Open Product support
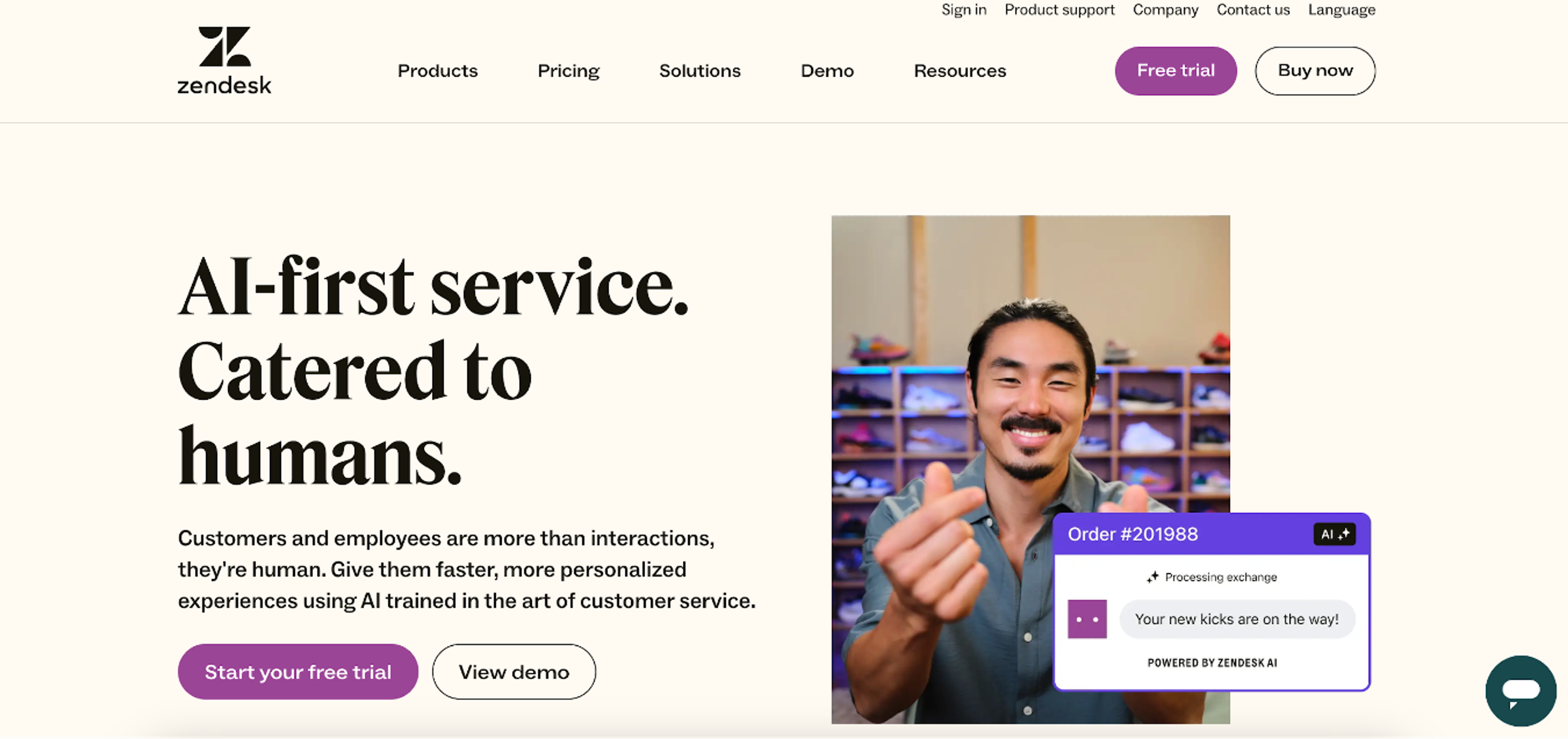Image resolution: width=1568 pixels, height=739 pixels. [x=1059, y=10]
